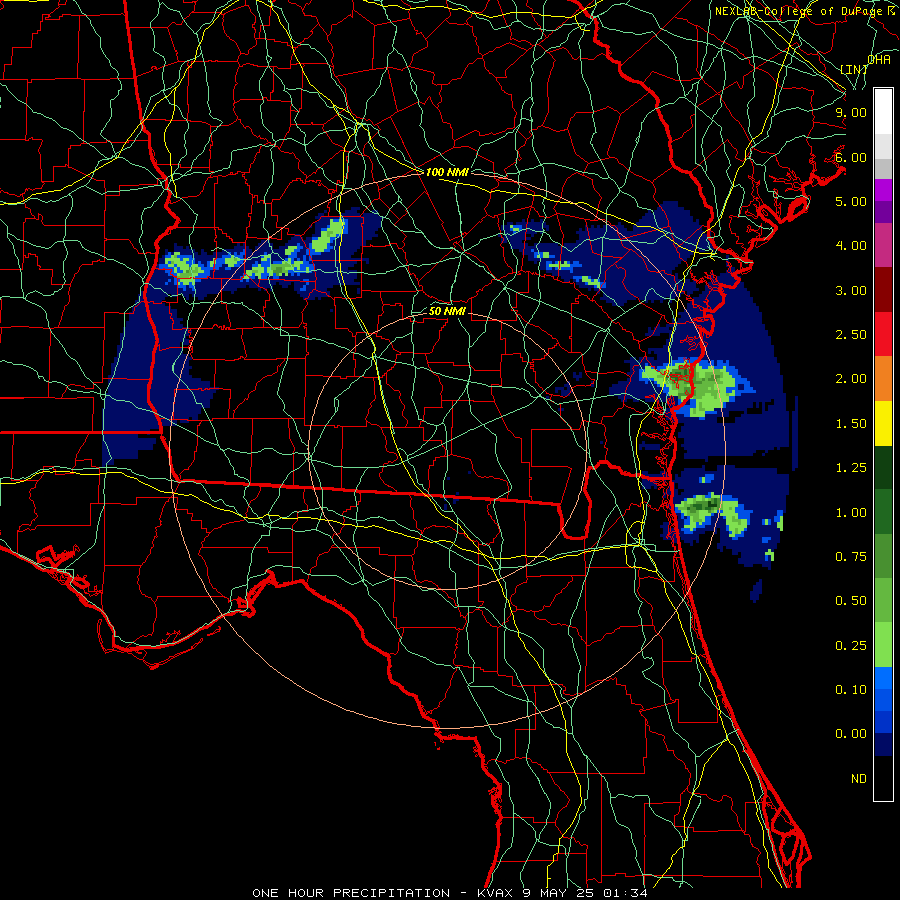Click the 0.25 legend value label
900x900 pixels.
851,646
